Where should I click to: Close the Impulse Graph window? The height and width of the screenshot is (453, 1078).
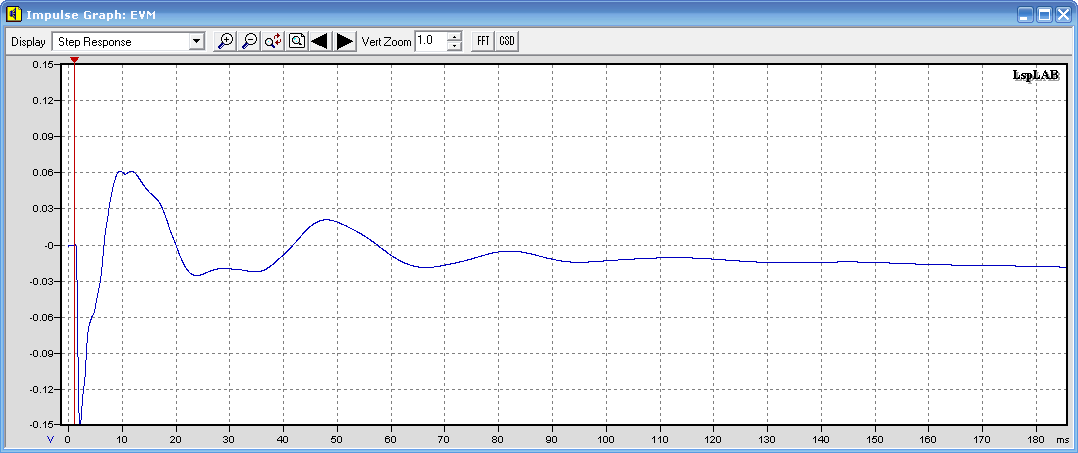[x=1063, y=14]
